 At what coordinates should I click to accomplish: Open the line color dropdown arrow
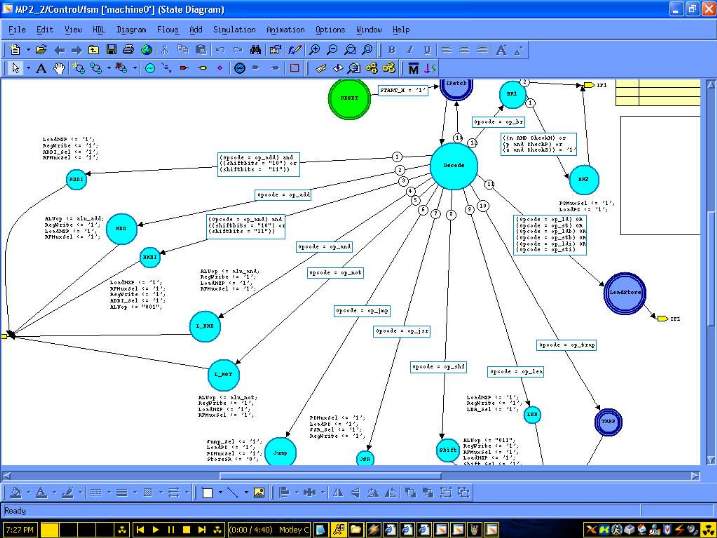80,492
